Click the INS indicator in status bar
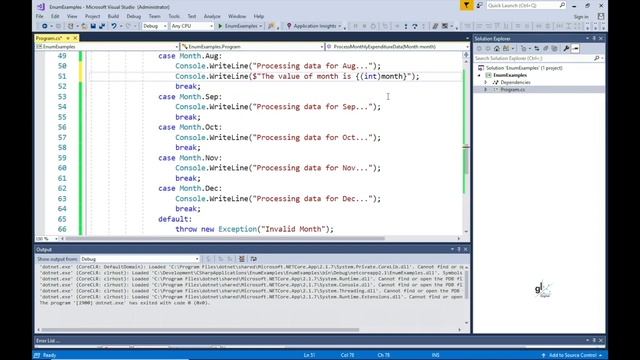 coord(436,355)
